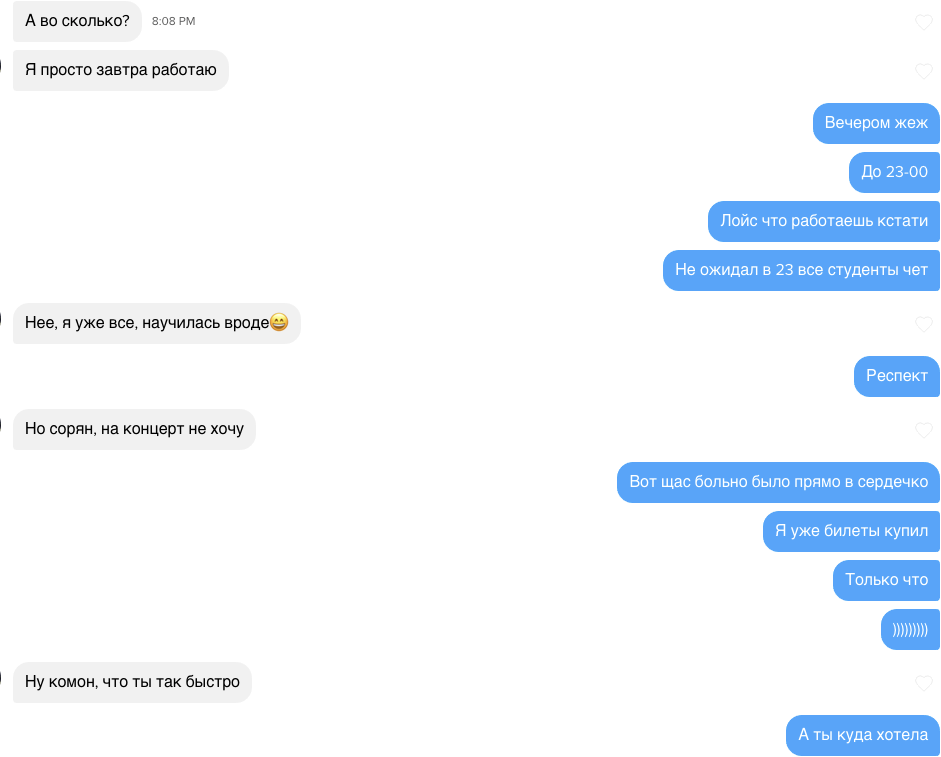Like the "Нее, я уже все" message
Screen dimensions: 941x757
pyautogui.click(x=924, y=324)
